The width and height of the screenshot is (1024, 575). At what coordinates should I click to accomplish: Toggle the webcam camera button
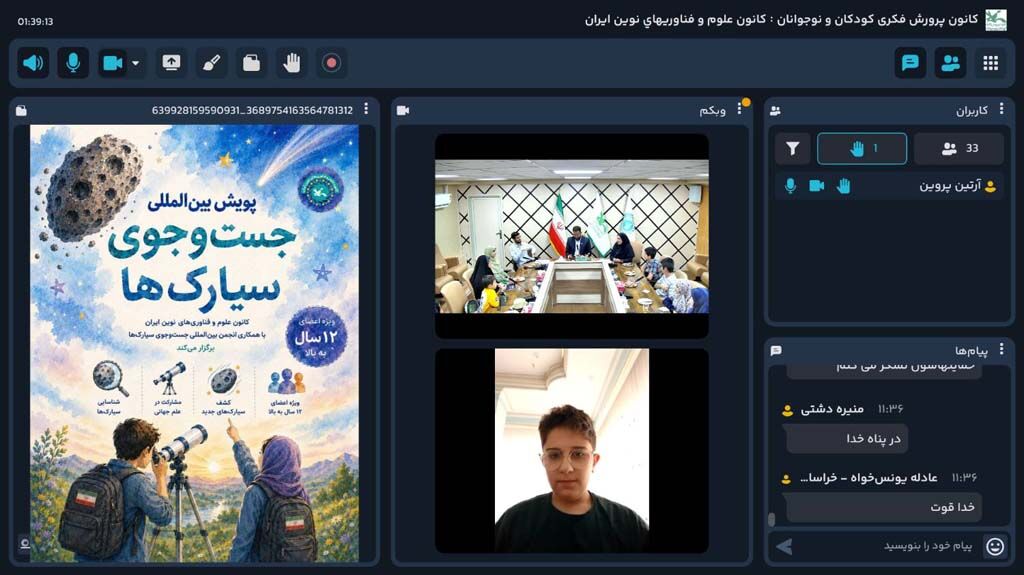point(113,63)
